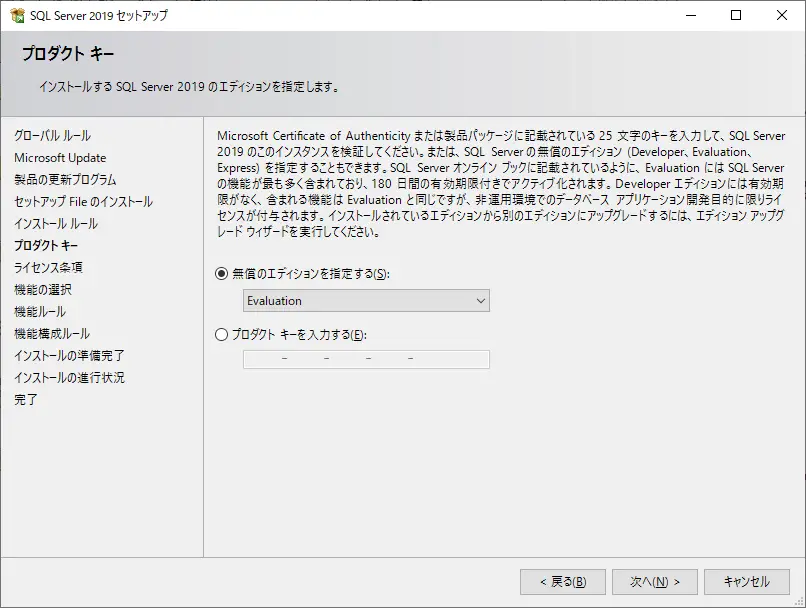Select インストールの準備完了 step
The height and width of the screenshot is (608, 806).
(69, 356)
